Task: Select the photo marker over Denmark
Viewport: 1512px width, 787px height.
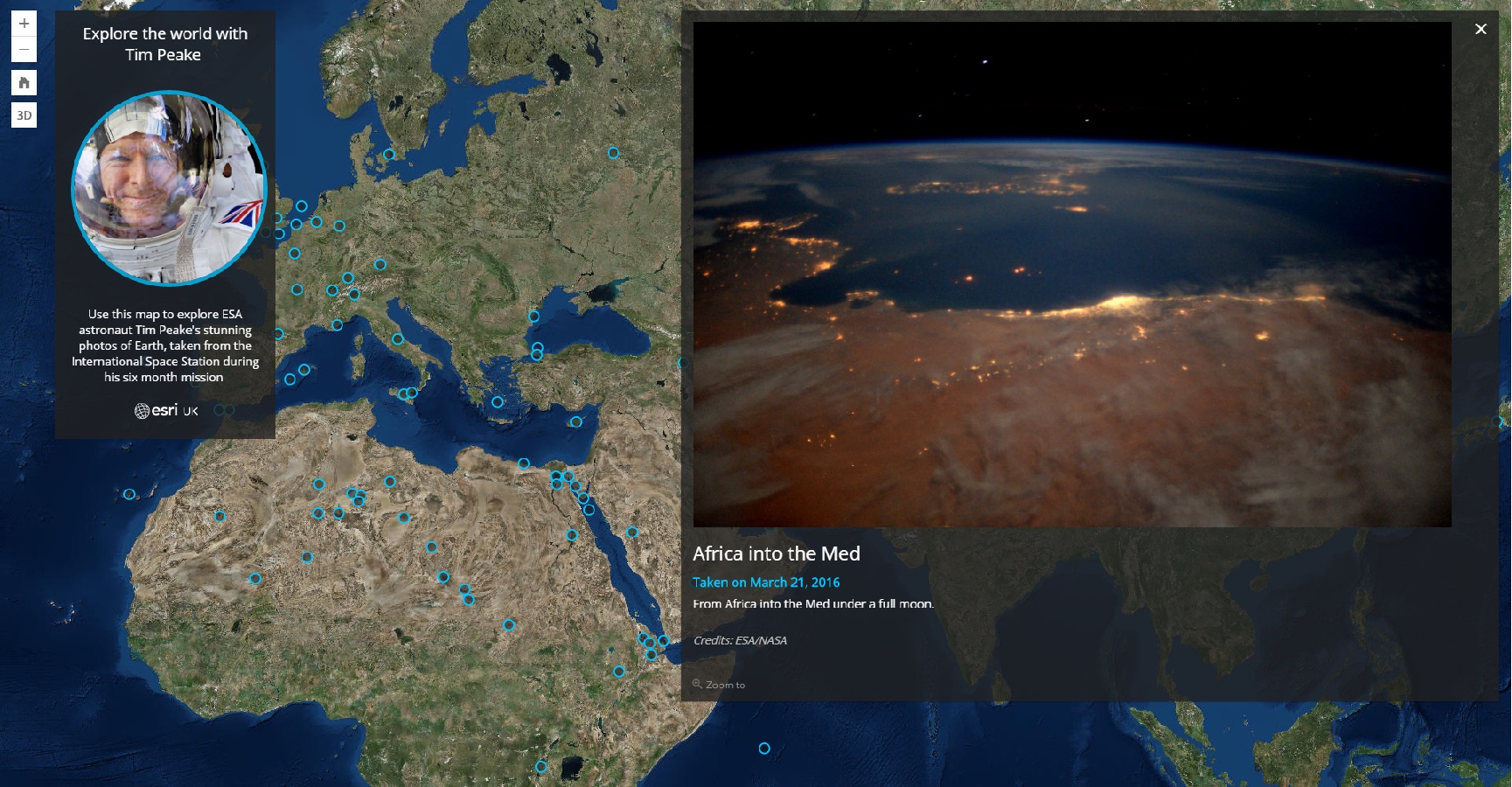Action: (389, 155)
